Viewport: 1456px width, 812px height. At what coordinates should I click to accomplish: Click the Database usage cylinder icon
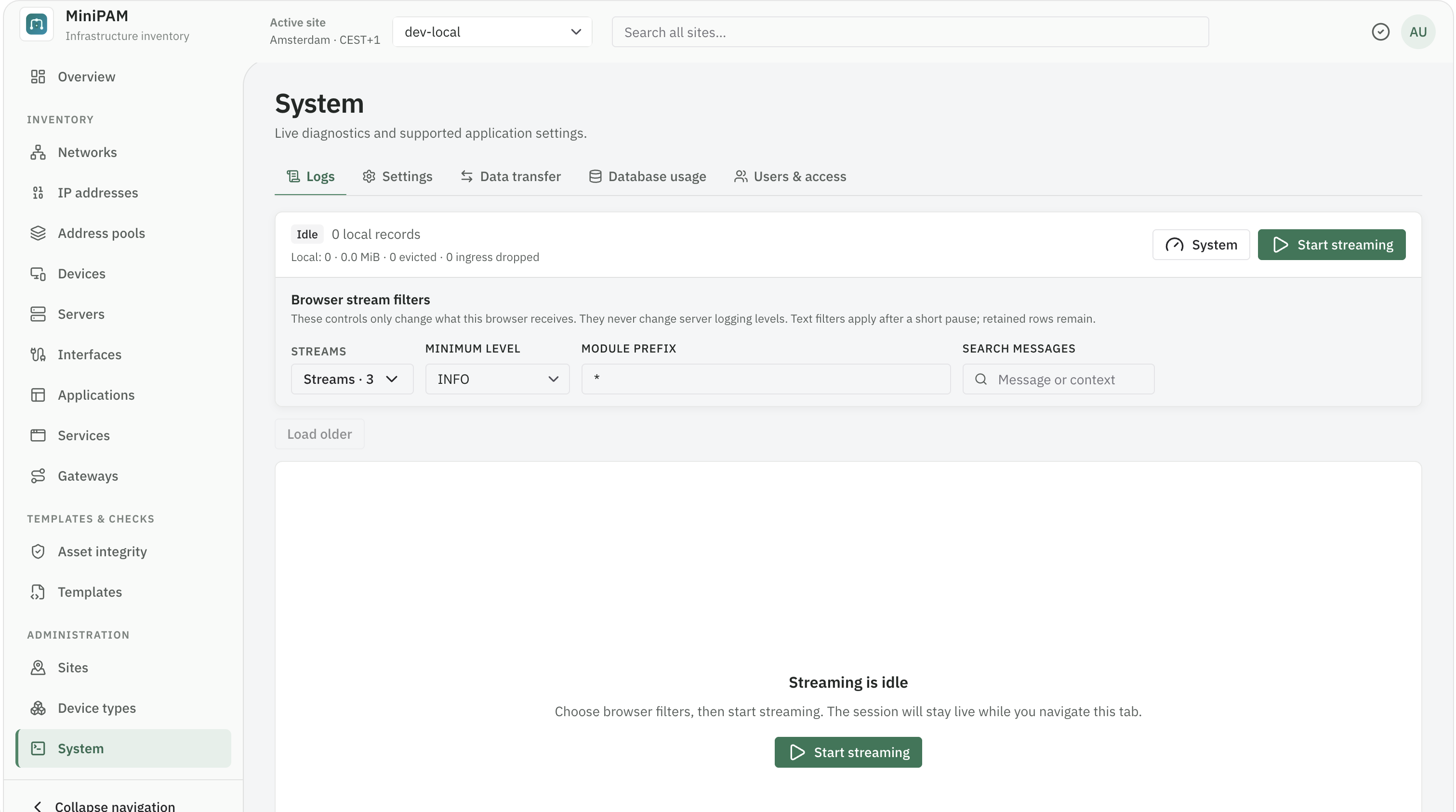[x=595, y=177]
